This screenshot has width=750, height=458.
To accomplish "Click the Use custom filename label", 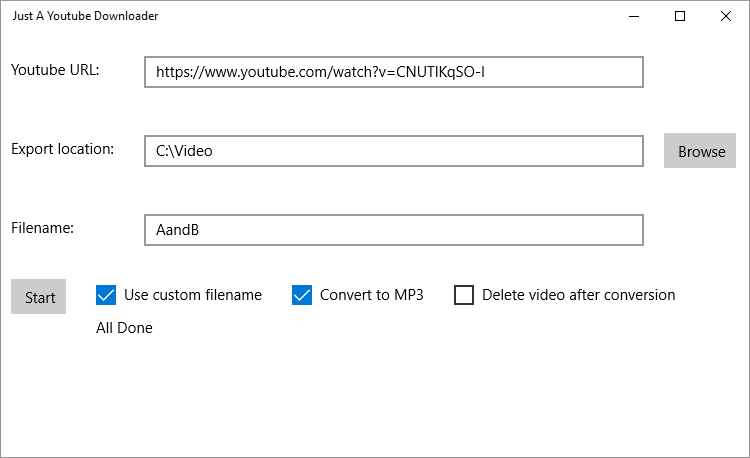I will tap(193, 295).
